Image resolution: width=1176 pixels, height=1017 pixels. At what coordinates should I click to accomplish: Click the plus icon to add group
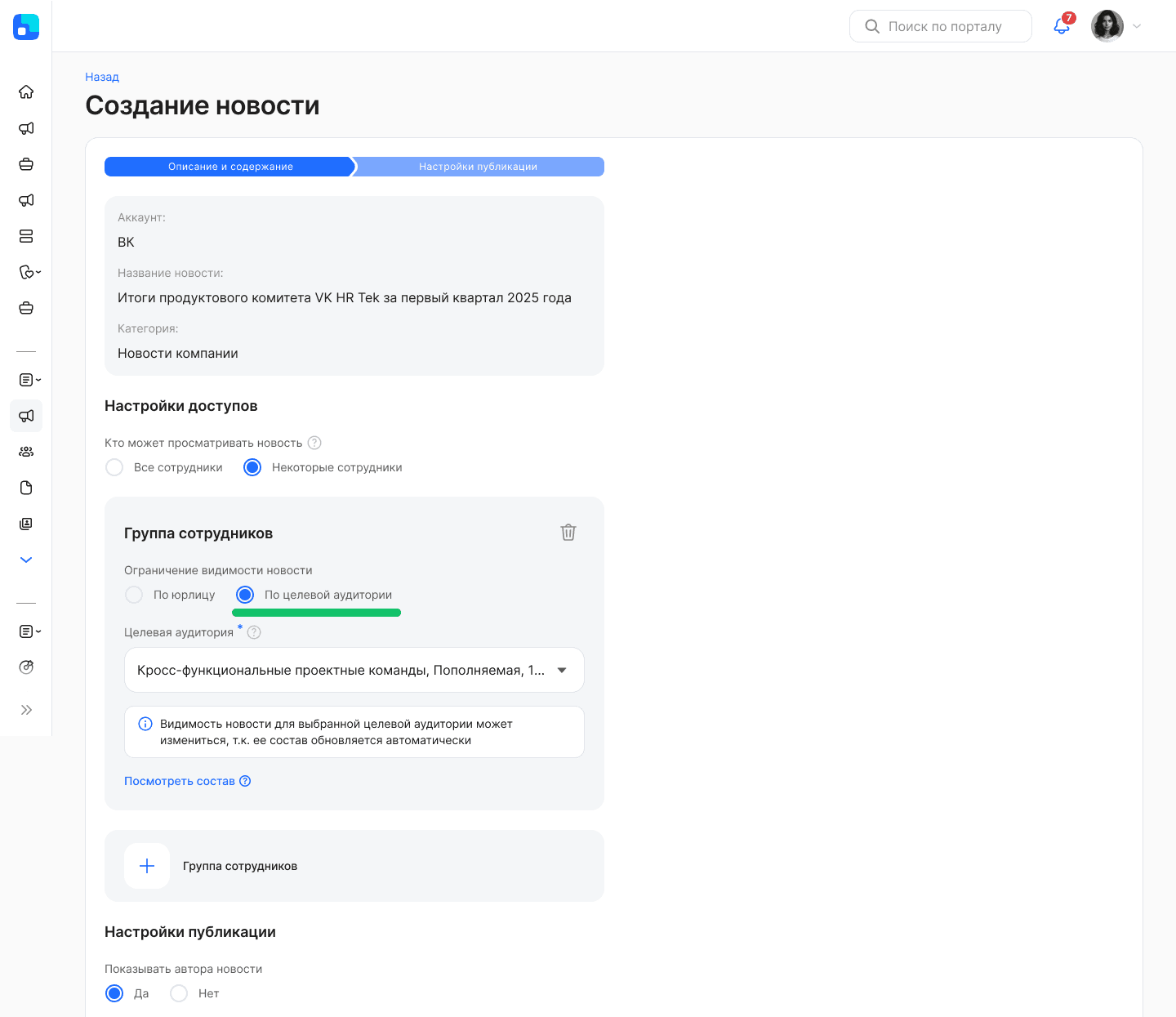pyautogui.click(x=147, y=866)
